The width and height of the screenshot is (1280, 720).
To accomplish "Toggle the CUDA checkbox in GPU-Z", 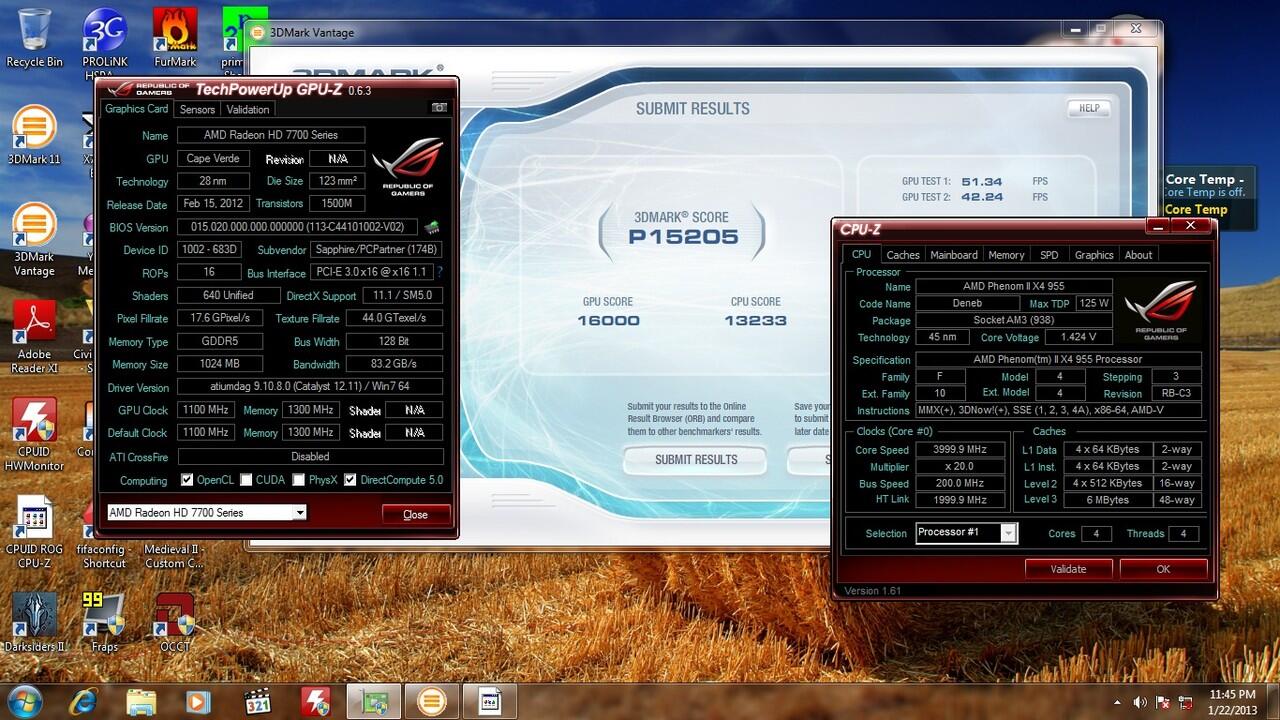I will point(246,480).
